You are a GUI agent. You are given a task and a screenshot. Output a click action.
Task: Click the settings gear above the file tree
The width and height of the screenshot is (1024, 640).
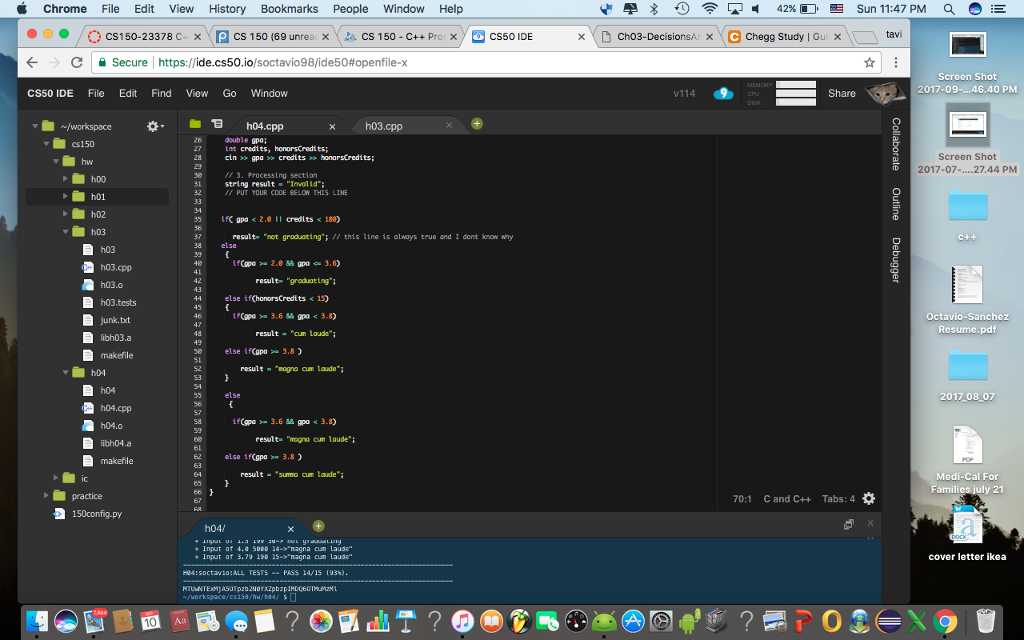pyautogui.click(x=153, y=126)
